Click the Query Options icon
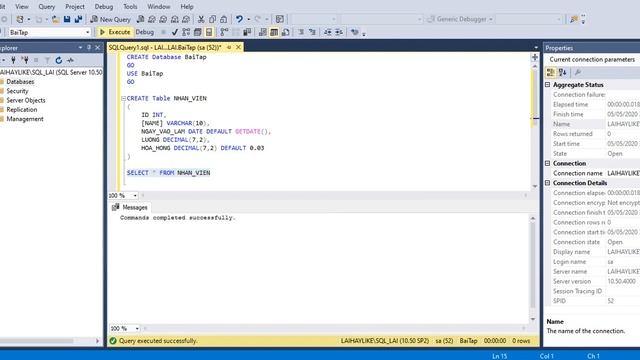Screen dimensions: 640x360 [198, 32]
